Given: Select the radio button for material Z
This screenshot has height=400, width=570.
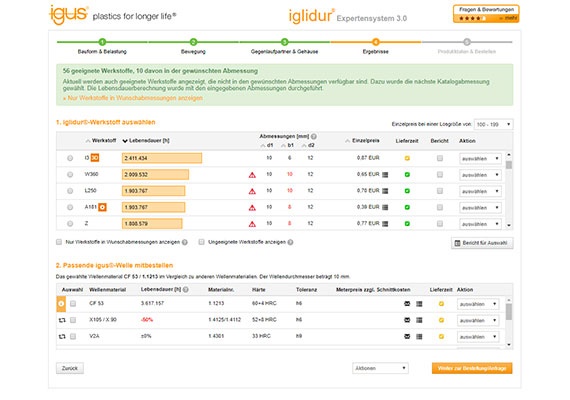Looking at the screenshot, I should [x=70, y=224].
